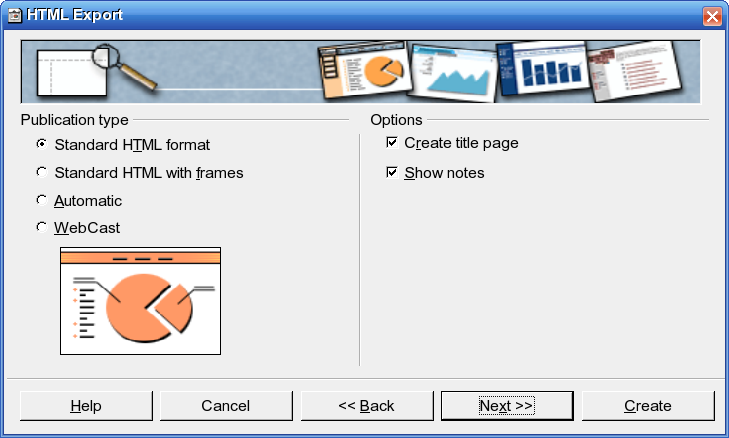Finish export with Create button
The height and width of the screenshot is (438, 729).
tap(648, 406)
